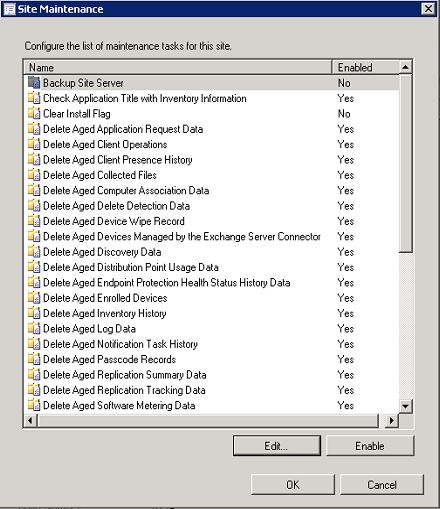Click the horizontal scrollbar left arrow

[x=30, y=420]
